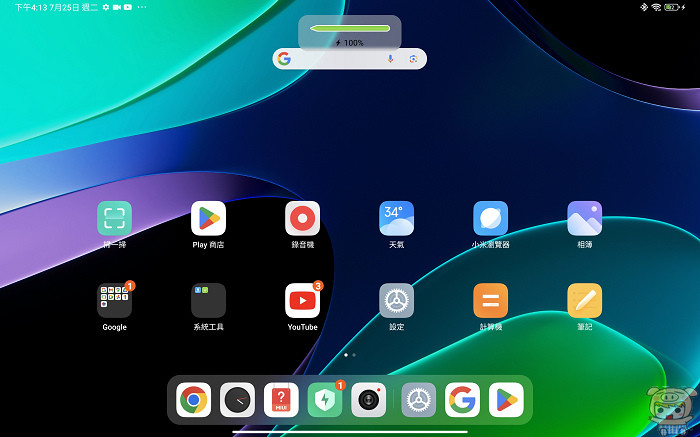Open the MIUI help app in dock

[281, 400]
